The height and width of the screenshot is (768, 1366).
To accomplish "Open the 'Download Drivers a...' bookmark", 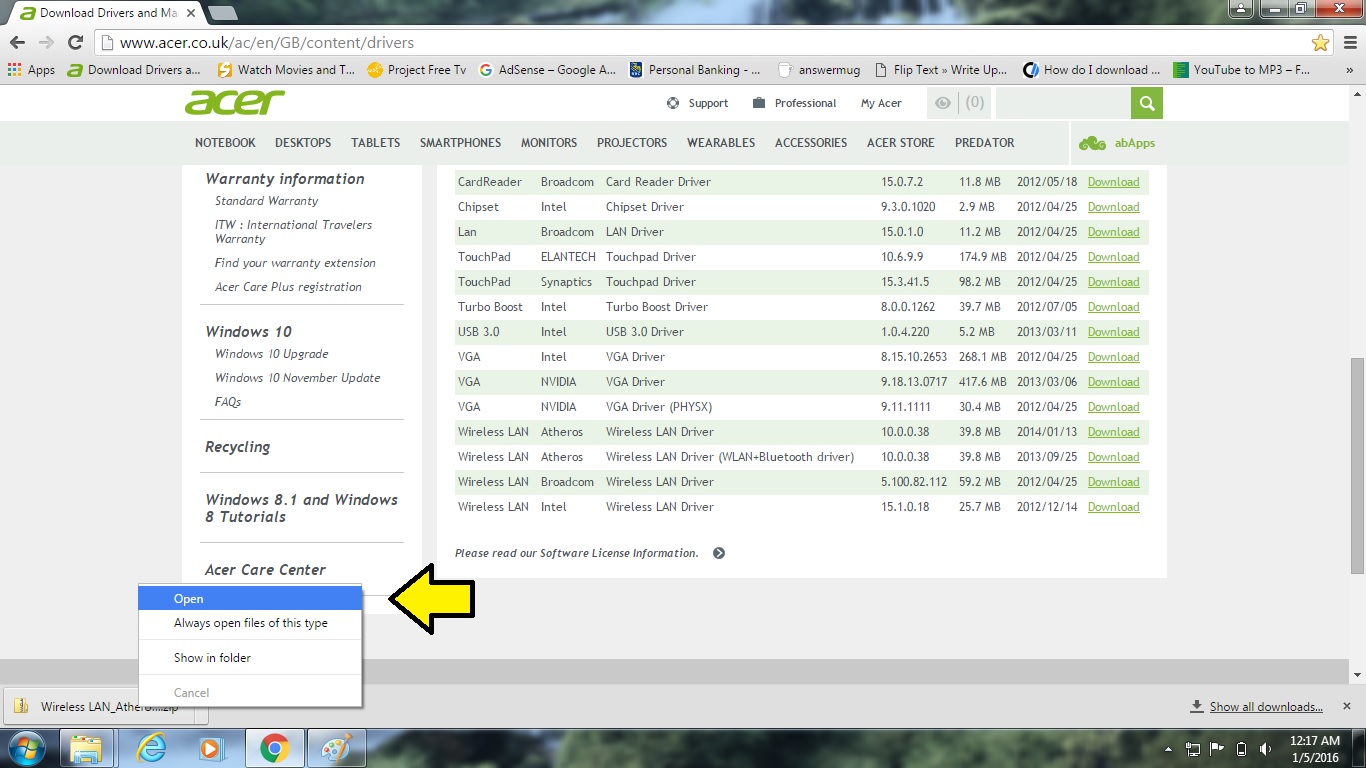I will [134, 70].
